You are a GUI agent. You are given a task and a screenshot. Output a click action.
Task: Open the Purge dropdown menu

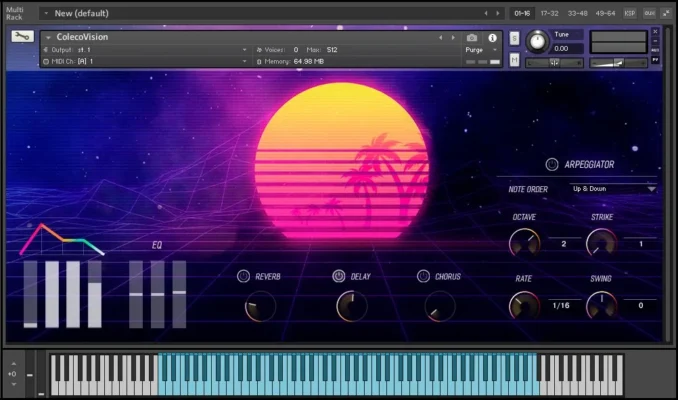pyautogui.click(x=481, y=50)
